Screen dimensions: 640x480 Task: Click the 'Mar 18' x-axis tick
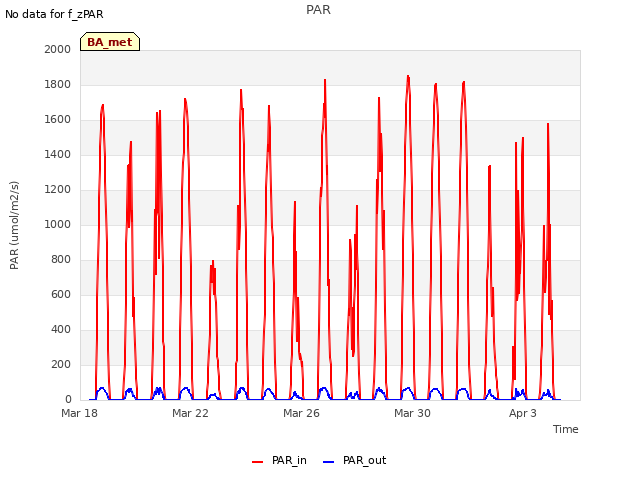[x=80, y=413]
